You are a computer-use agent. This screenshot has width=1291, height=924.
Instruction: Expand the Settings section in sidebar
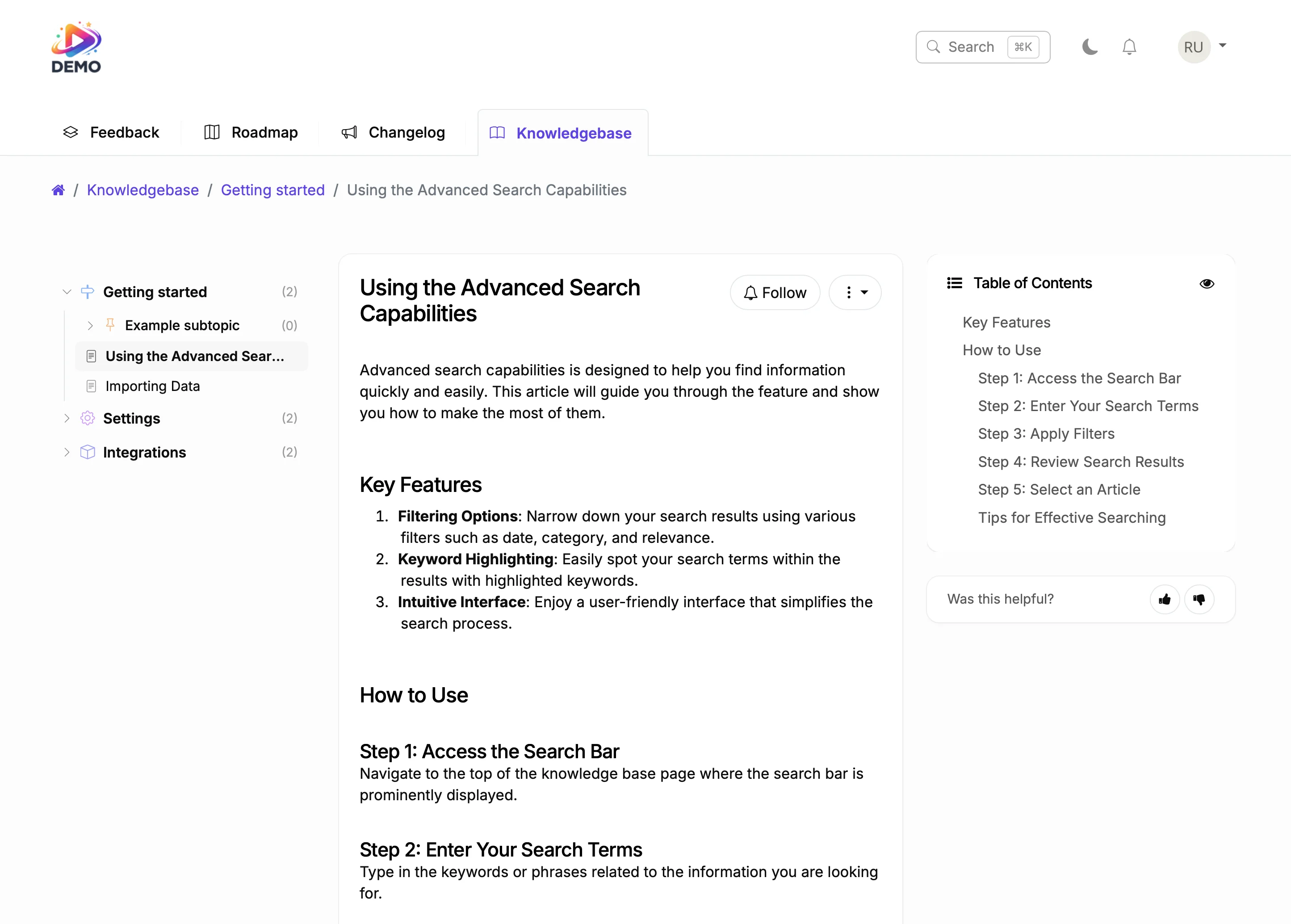tap(67, 418)
